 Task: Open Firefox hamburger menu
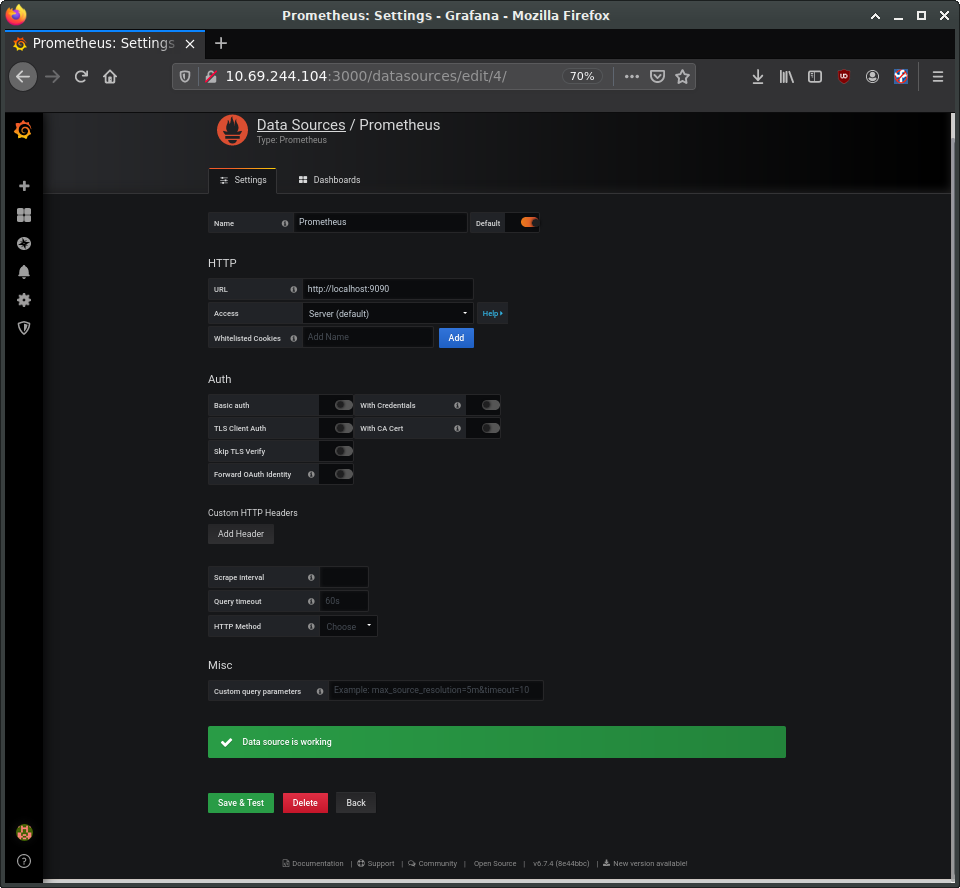[937, 77]
